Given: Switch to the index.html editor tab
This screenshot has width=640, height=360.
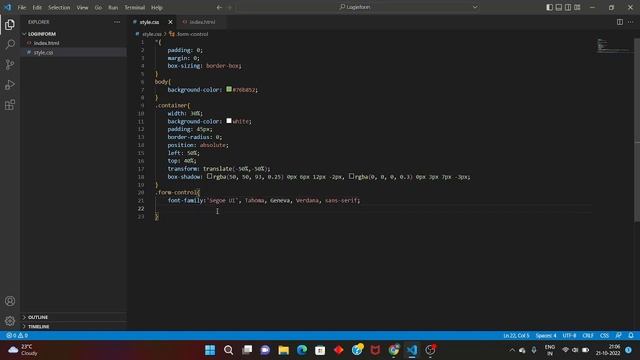Looking at the screenshot, I should point(202,22).
